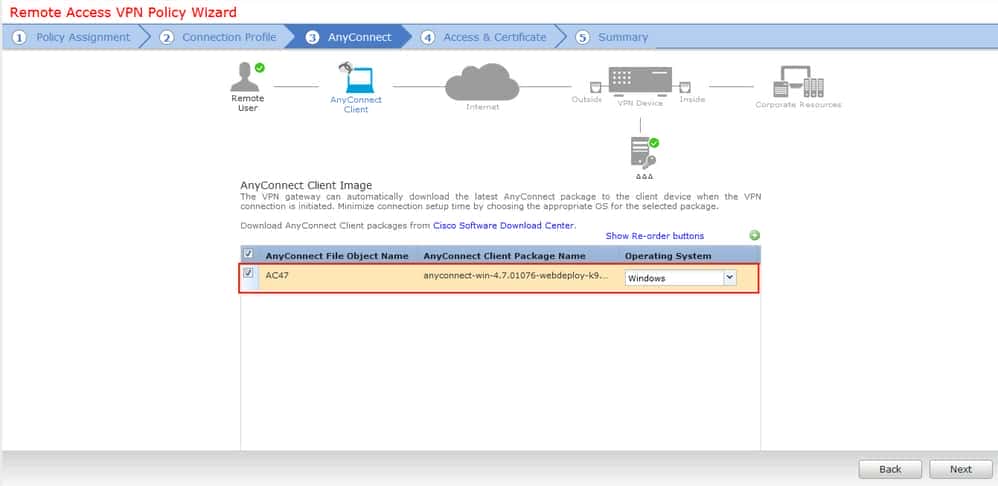Click the Outside interface icon

click(596, 87)
